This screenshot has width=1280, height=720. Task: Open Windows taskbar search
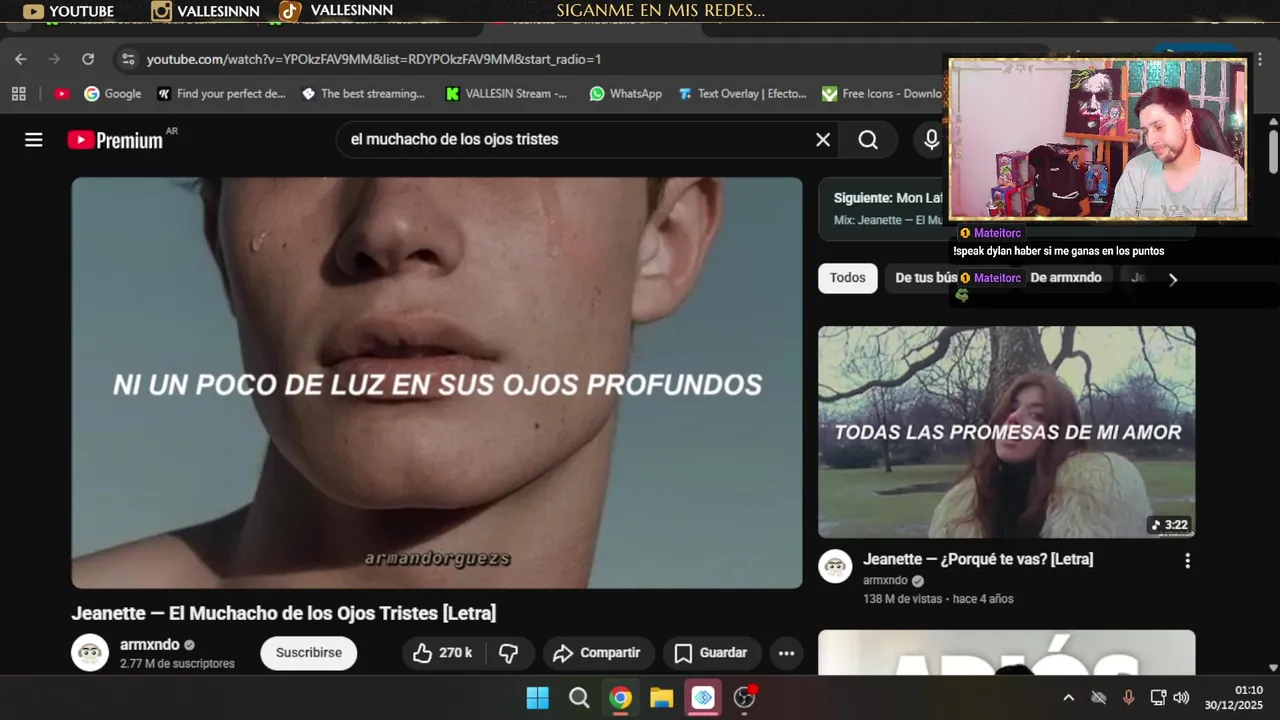tap(579, 698)
